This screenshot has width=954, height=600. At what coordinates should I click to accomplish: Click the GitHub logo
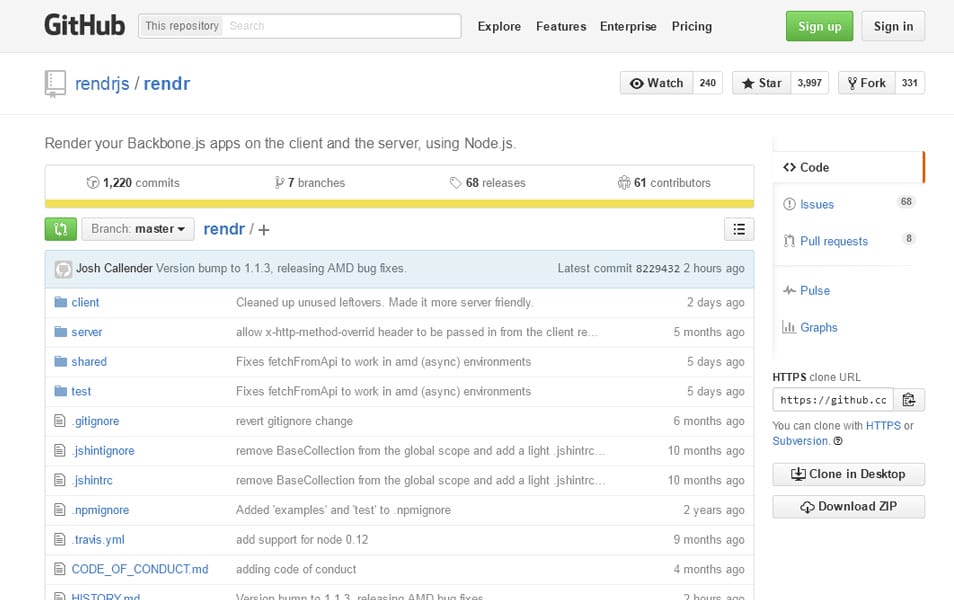coord(84,26)
